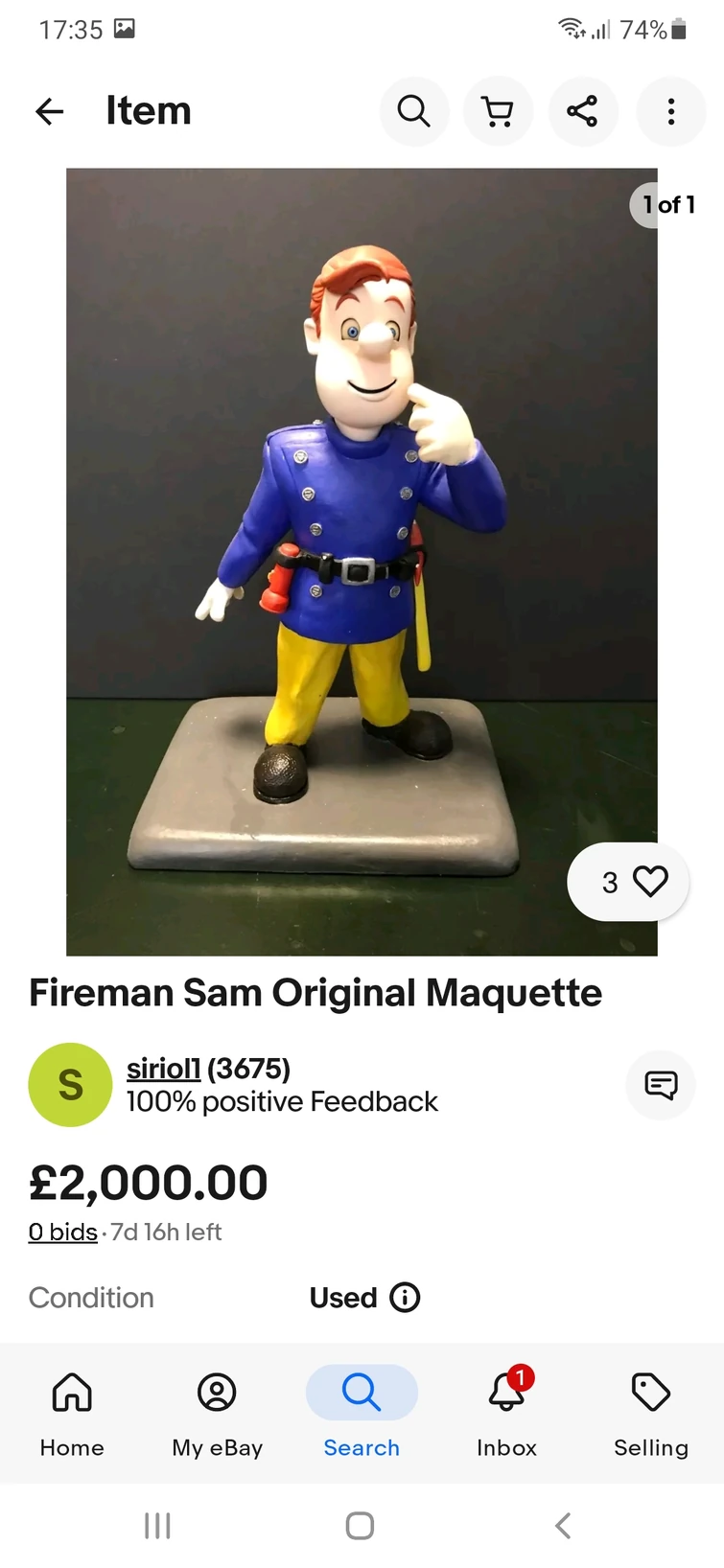Enlarge the Fireman Sam maquette photo

pyautogui.click(x=362, y=562)
